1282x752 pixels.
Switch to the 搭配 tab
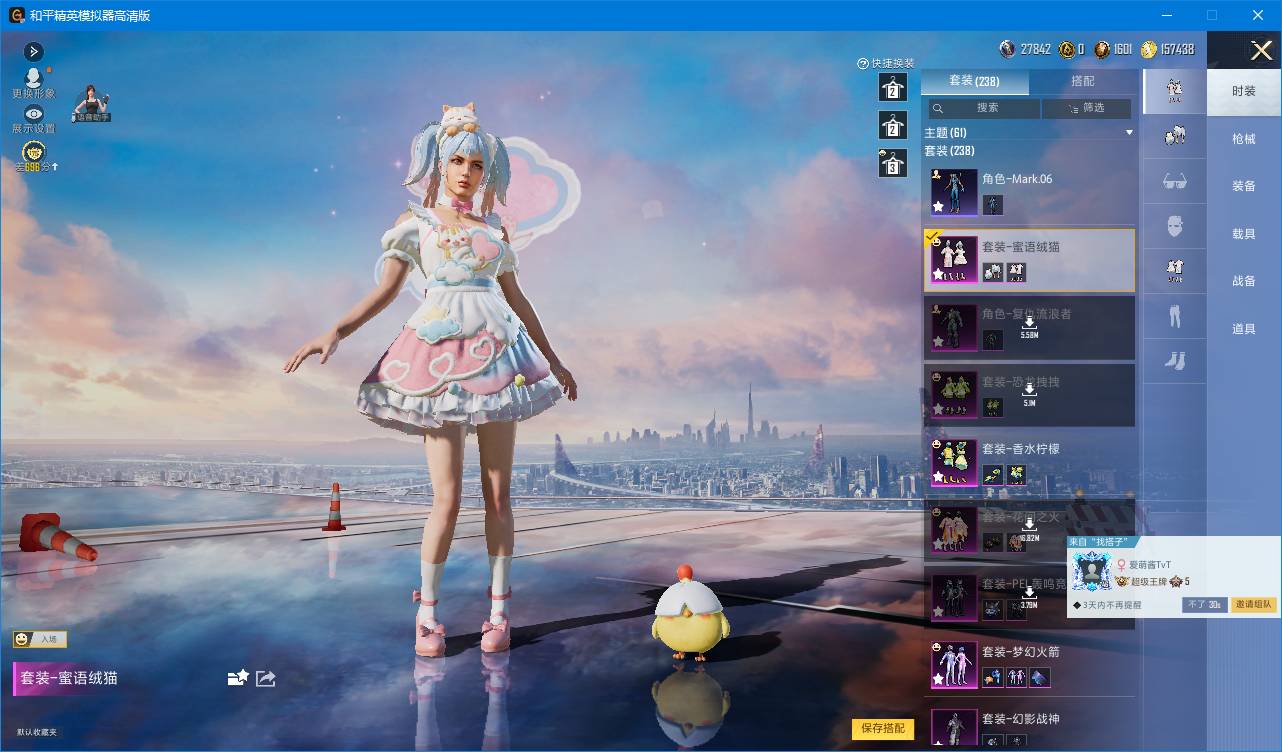1082,81
